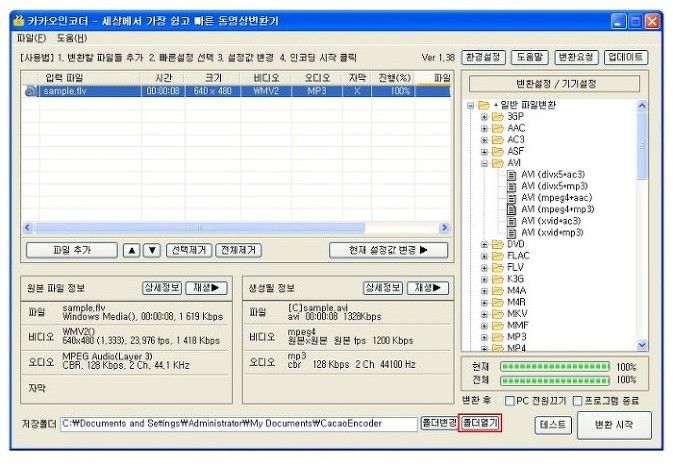Screen dimensions: 673x465
Task: Click the 변환설정 / 기기설정 header tab
Action: [555, 84]
